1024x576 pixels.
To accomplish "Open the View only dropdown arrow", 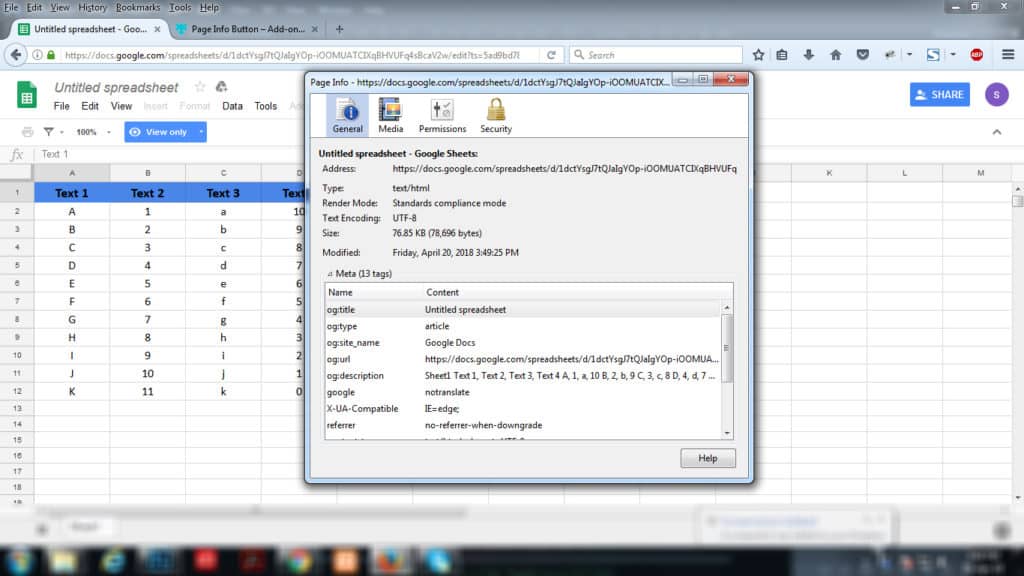I will (x=201, y=132).
